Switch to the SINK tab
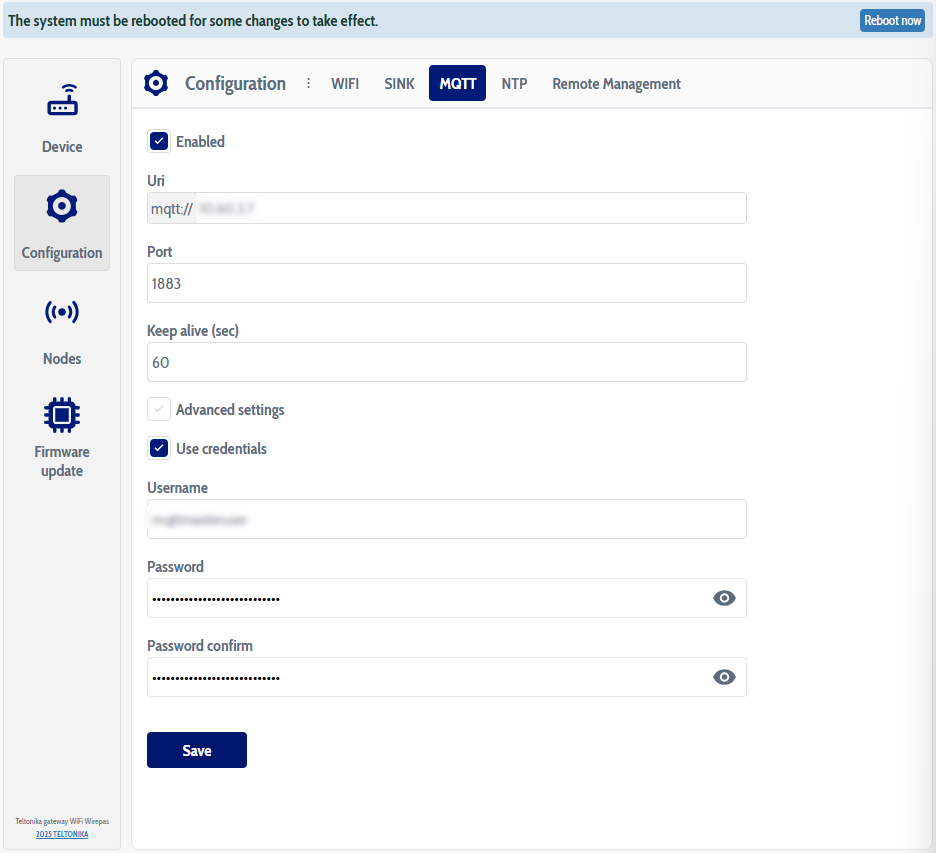Screen dimensions: 936x853 [x=399, y=84]
